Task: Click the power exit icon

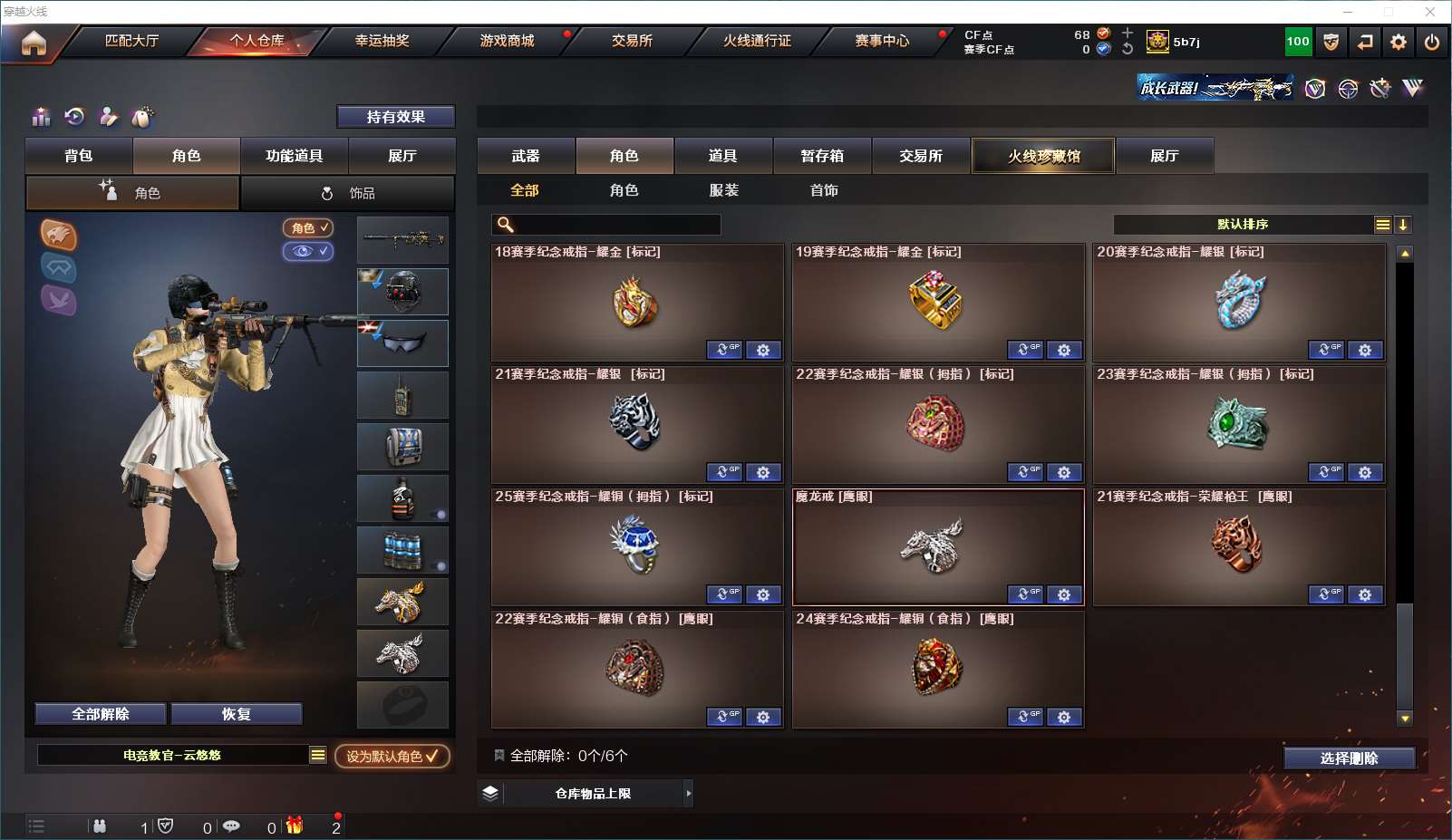Action: tap(1432, 42)
